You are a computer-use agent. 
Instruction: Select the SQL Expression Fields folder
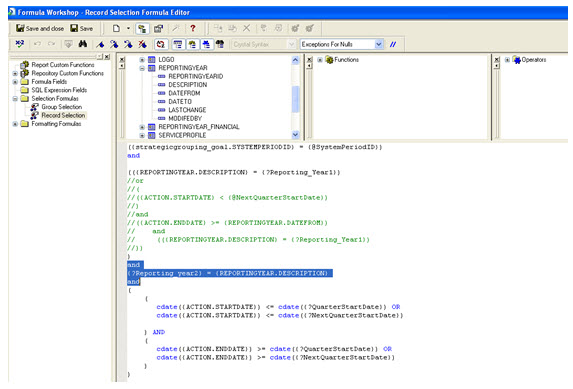tap(59, 90)
